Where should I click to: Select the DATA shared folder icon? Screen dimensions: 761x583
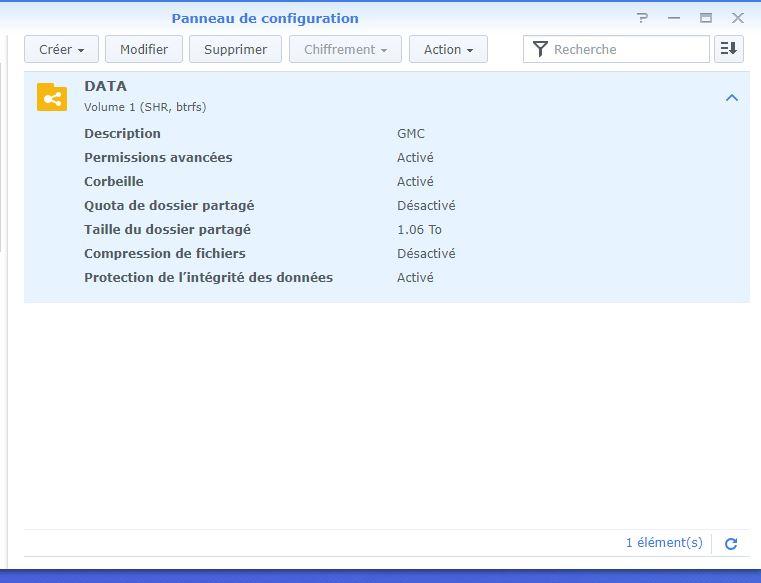(52, 97)
